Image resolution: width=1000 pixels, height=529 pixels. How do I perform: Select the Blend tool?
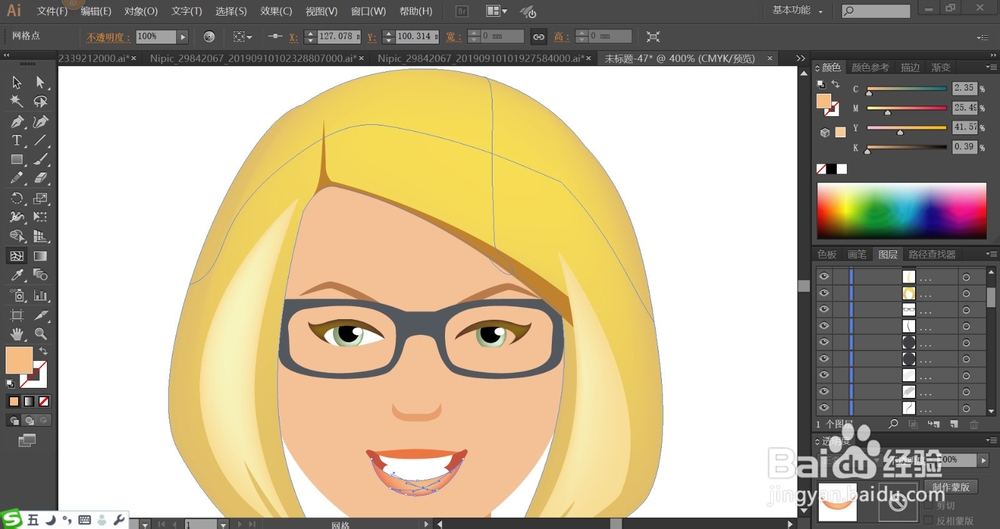point(40,275)
